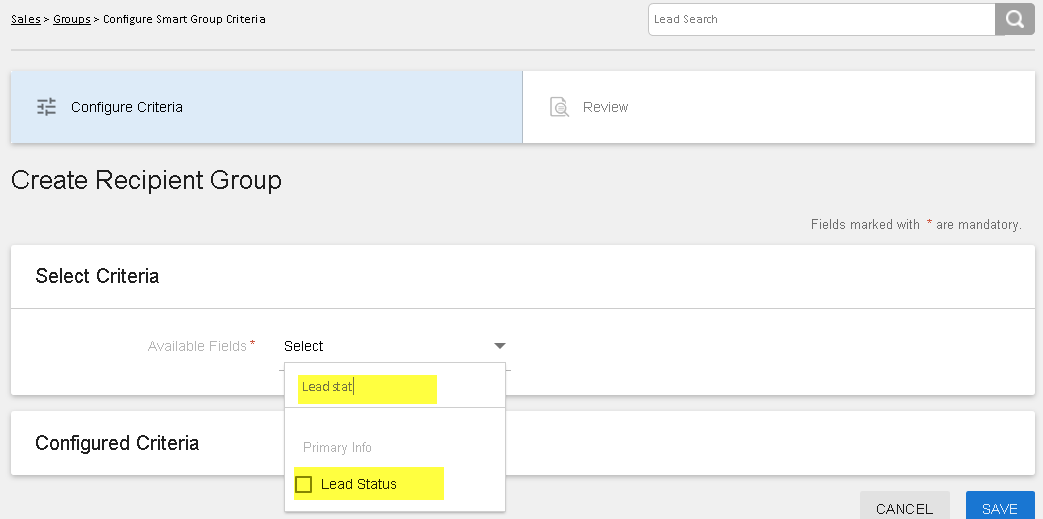
Task: Tick the Lead Status checkbox
Action: (303, 485)
